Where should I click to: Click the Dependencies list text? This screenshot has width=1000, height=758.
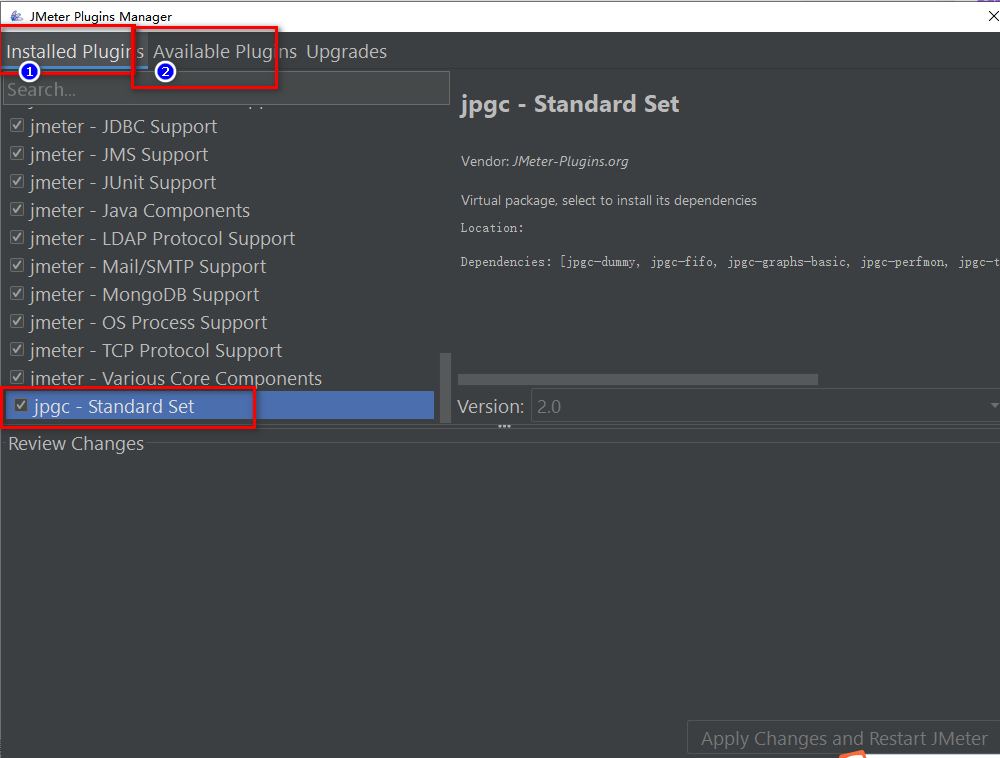[x=730, y=262]
